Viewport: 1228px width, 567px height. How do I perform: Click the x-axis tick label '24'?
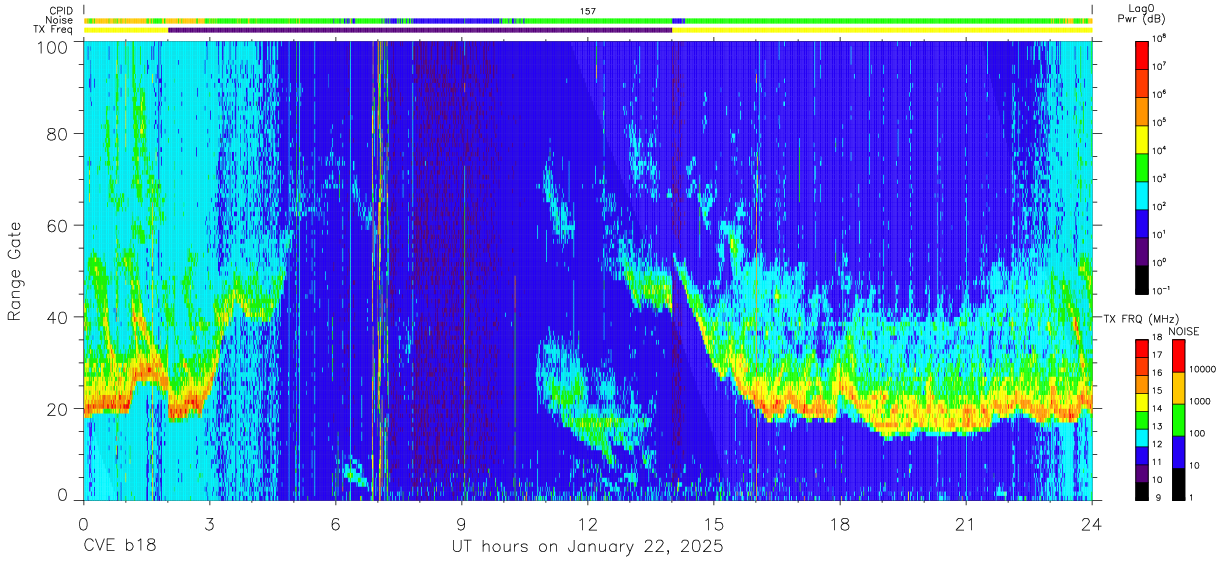click(1092, 524)
